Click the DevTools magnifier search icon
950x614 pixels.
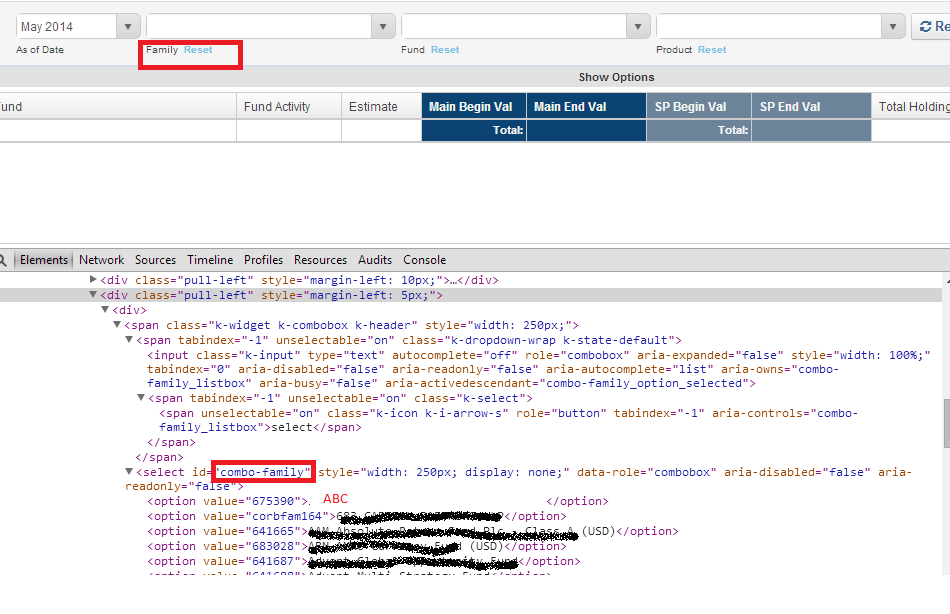pos(5,260)
